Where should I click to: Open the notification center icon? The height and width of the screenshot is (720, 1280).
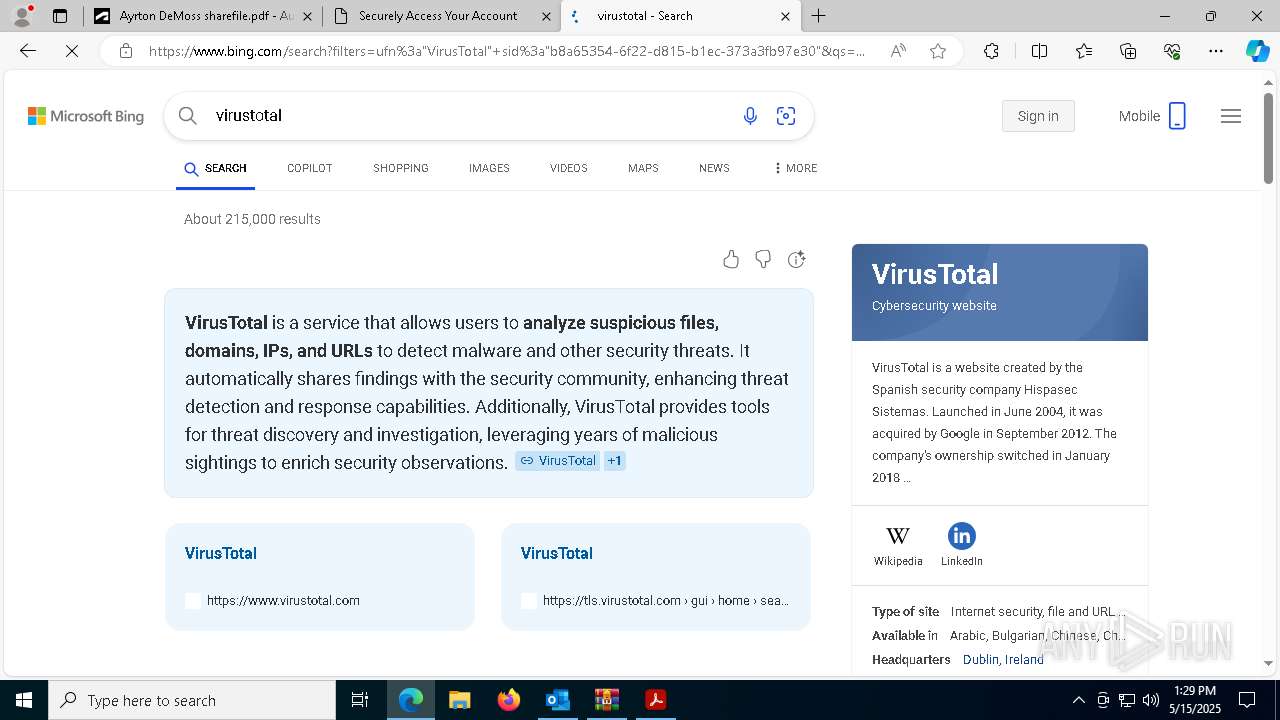point(1247,700)
